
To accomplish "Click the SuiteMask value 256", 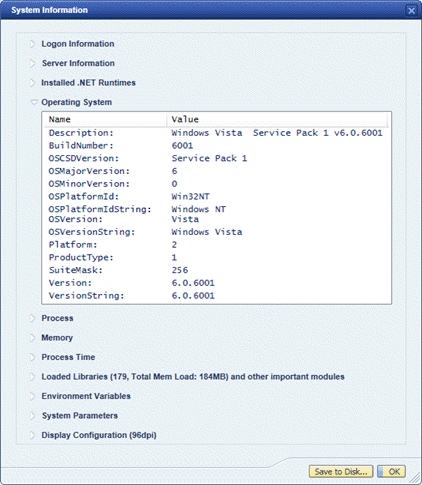I will point(180,270).
